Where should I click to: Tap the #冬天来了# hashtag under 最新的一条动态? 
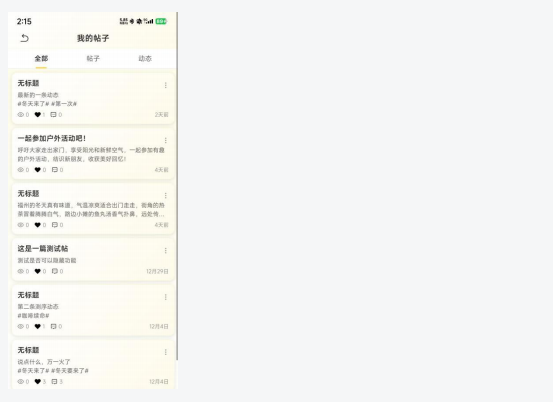34,104
